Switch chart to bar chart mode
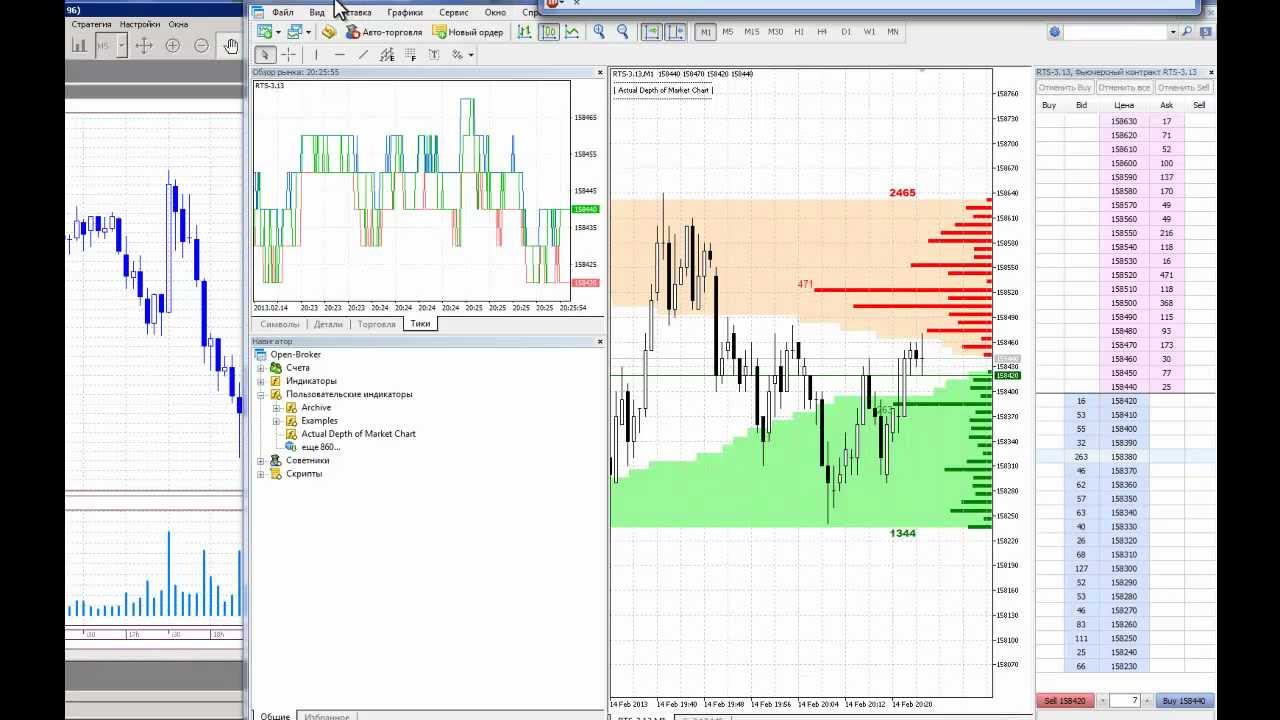 click(525, 32)
